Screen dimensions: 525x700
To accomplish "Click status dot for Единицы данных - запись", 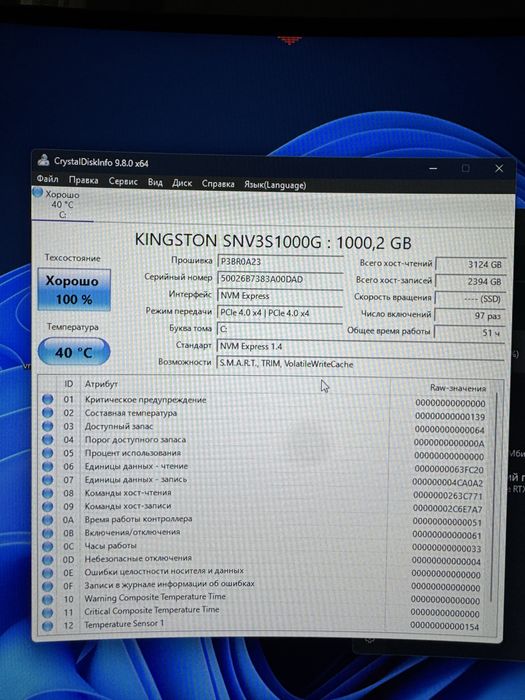I will tap(48, 479).
